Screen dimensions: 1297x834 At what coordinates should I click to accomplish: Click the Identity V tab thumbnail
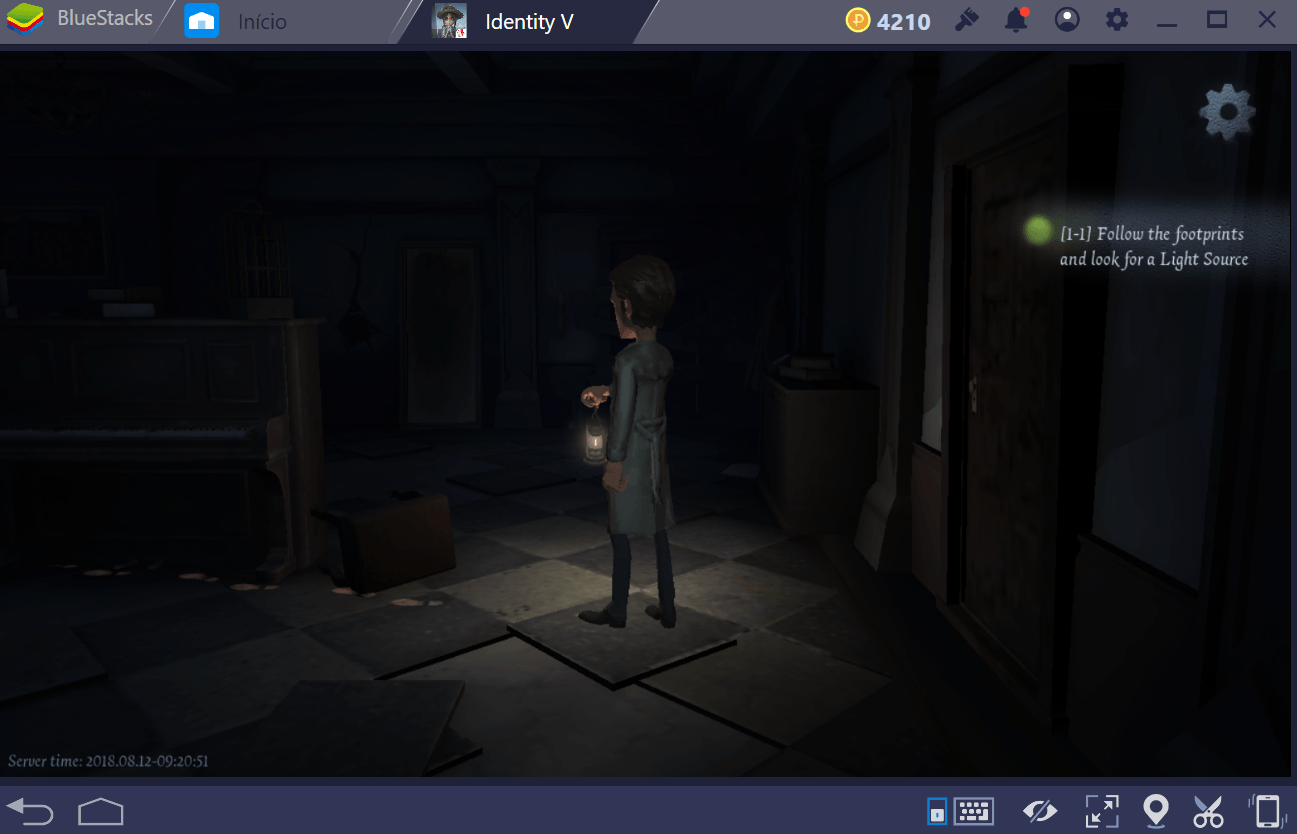(449, 20)
